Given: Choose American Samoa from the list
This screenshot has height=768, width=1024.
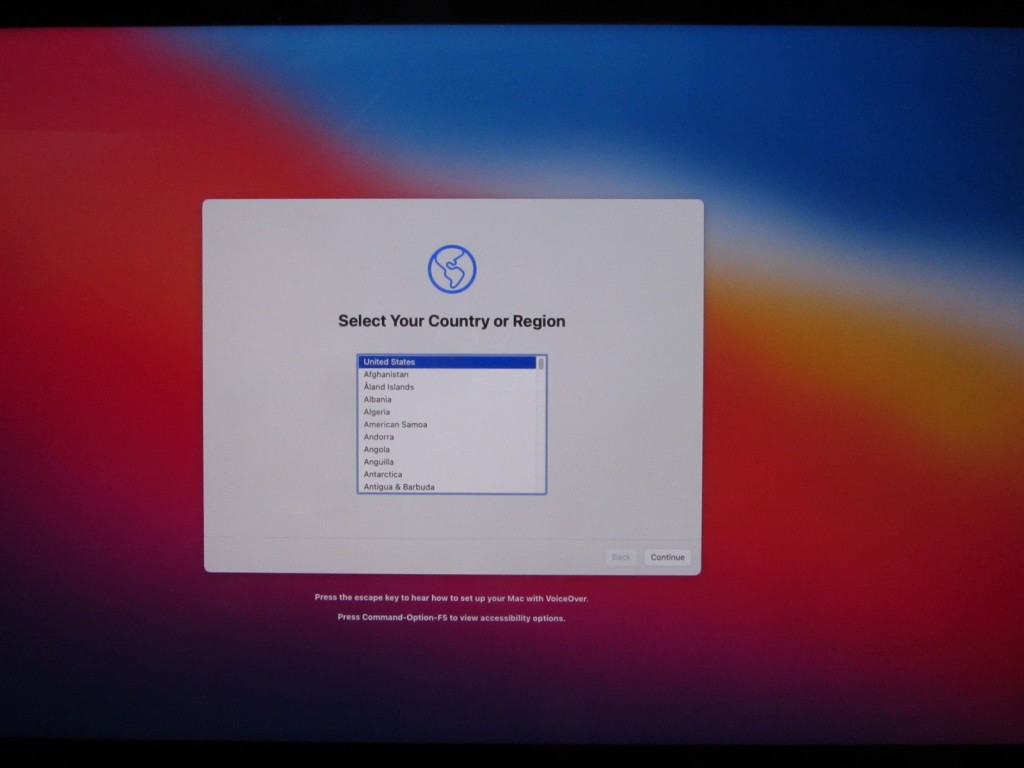Looking at the screenshot, I should click(447, 424).
